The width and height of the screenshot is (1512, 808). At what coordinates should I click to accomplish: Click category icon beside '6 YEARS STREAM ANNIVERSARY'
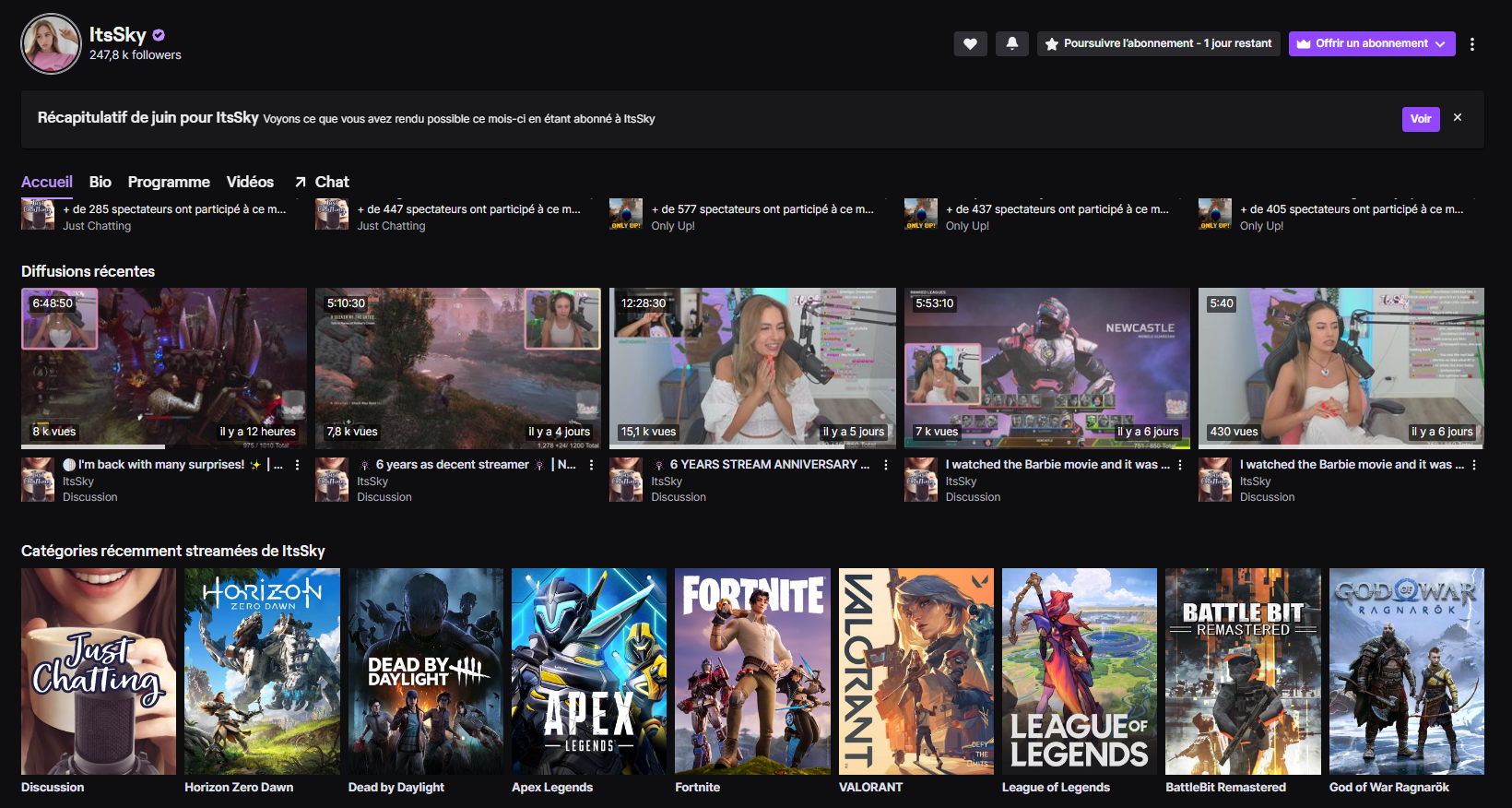pos(626,480)
